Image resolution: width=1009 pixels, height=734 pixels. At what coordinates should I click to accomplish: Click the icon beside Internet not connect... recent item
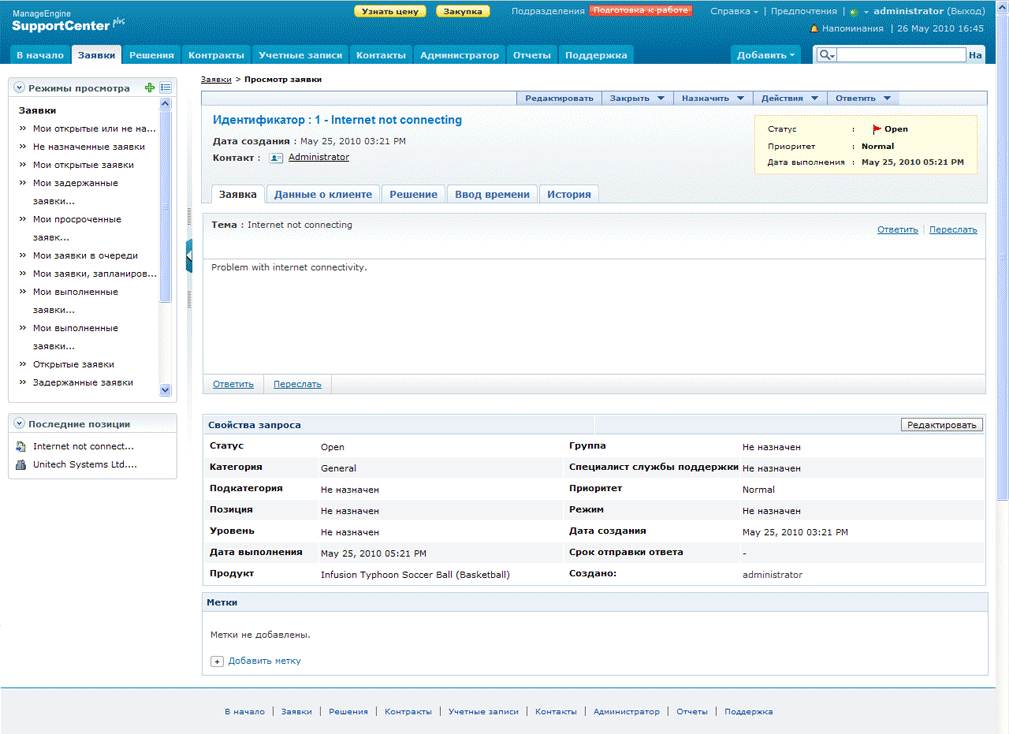[21, 446]
